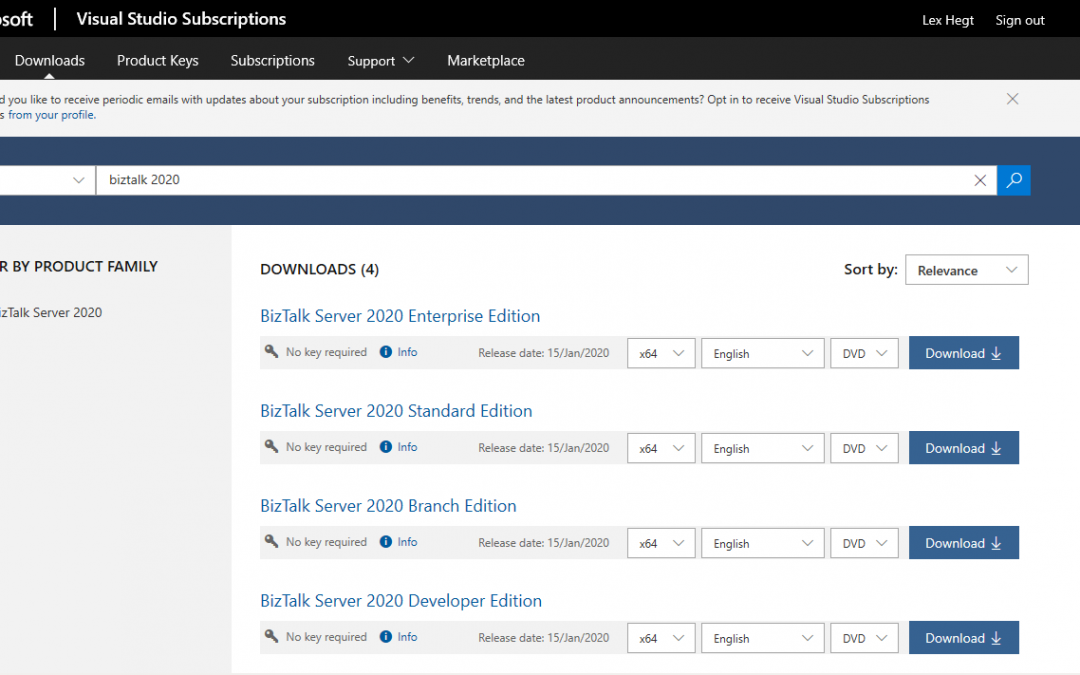This screenshot has height=675, width=1080.
Task: Open x64 architecture dropdown for Enterprise Edition
Action: coord(661,353)
